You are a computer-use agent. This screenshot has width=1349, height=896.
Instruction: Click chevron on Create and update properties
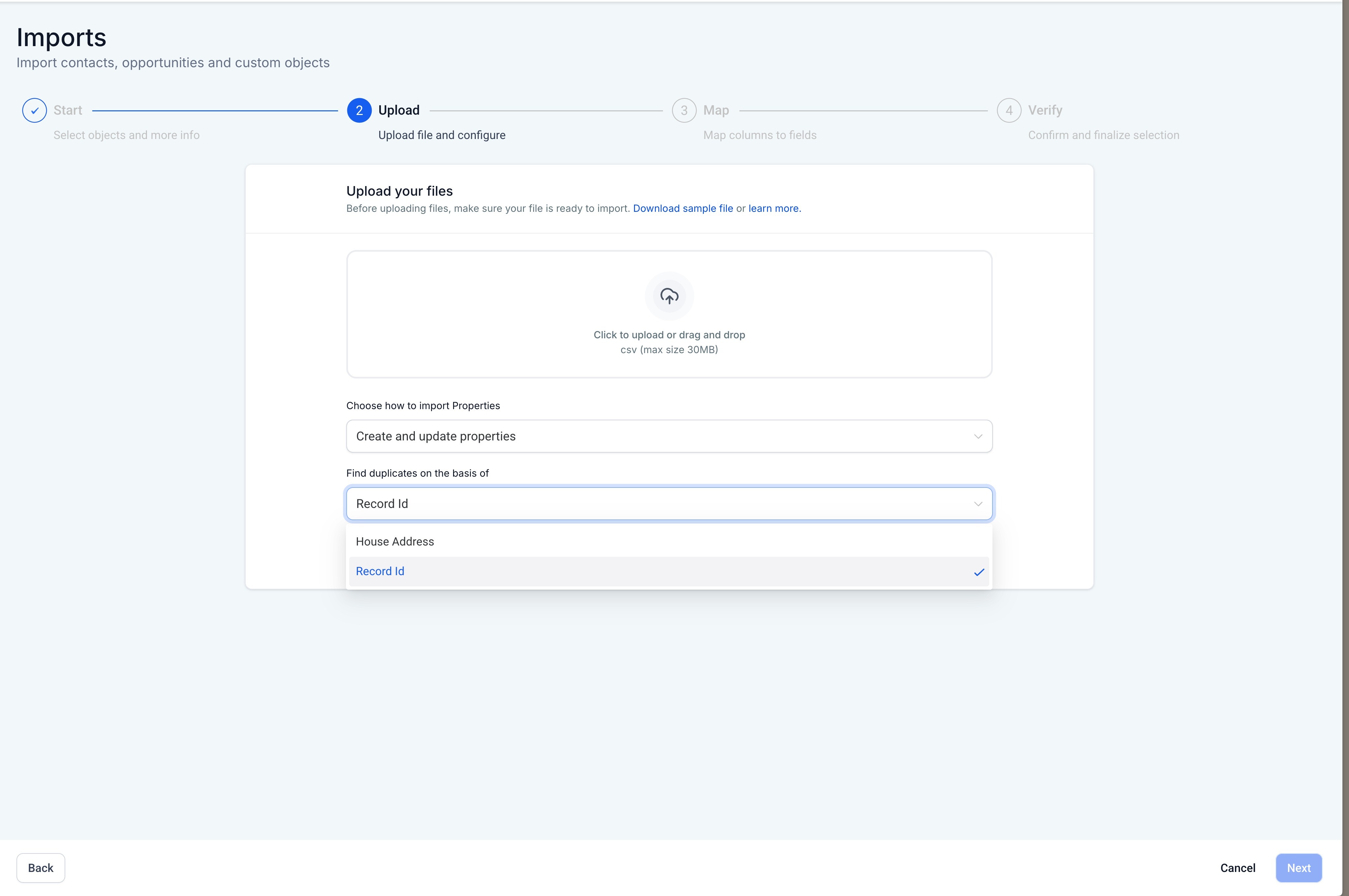pyautogui.click(x=978, y=436)
